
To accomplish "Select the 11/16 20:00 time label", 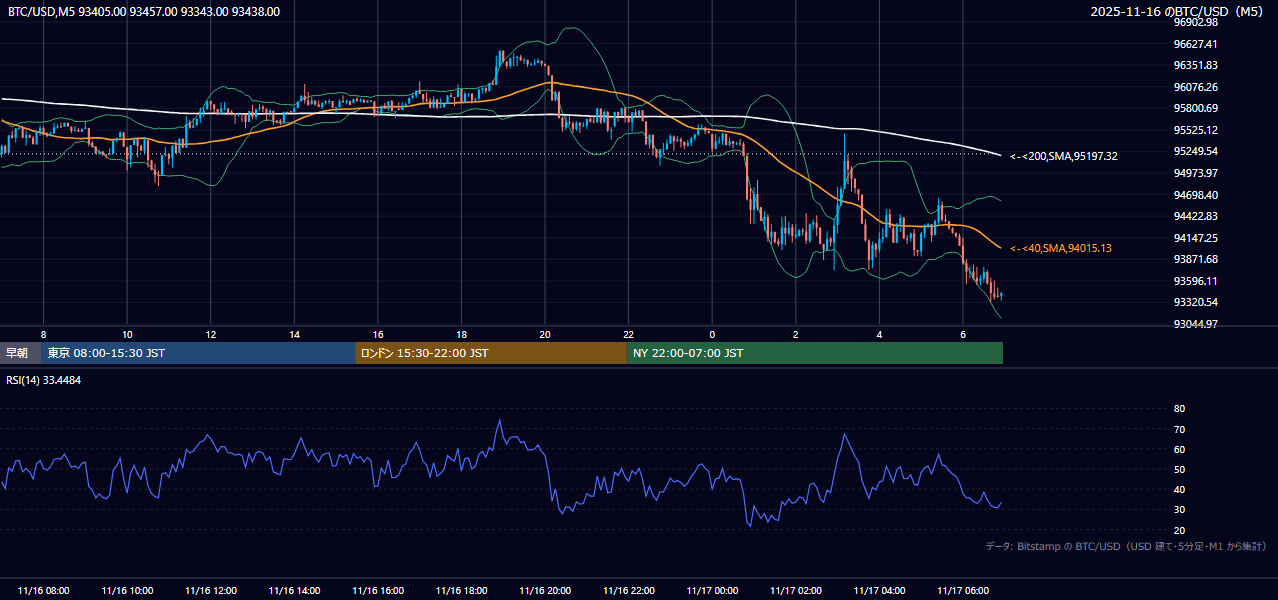I will (x=545, y=591).
